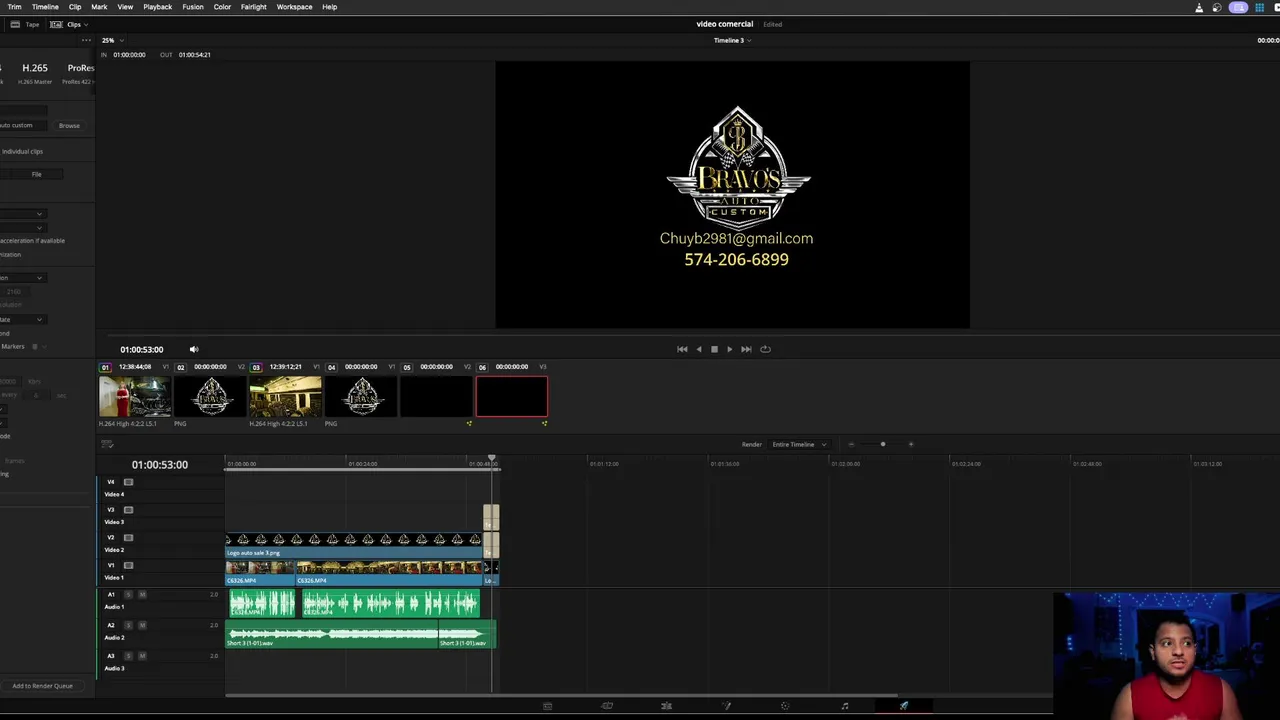Select the H.265 Master render preset

click(35, 72)
